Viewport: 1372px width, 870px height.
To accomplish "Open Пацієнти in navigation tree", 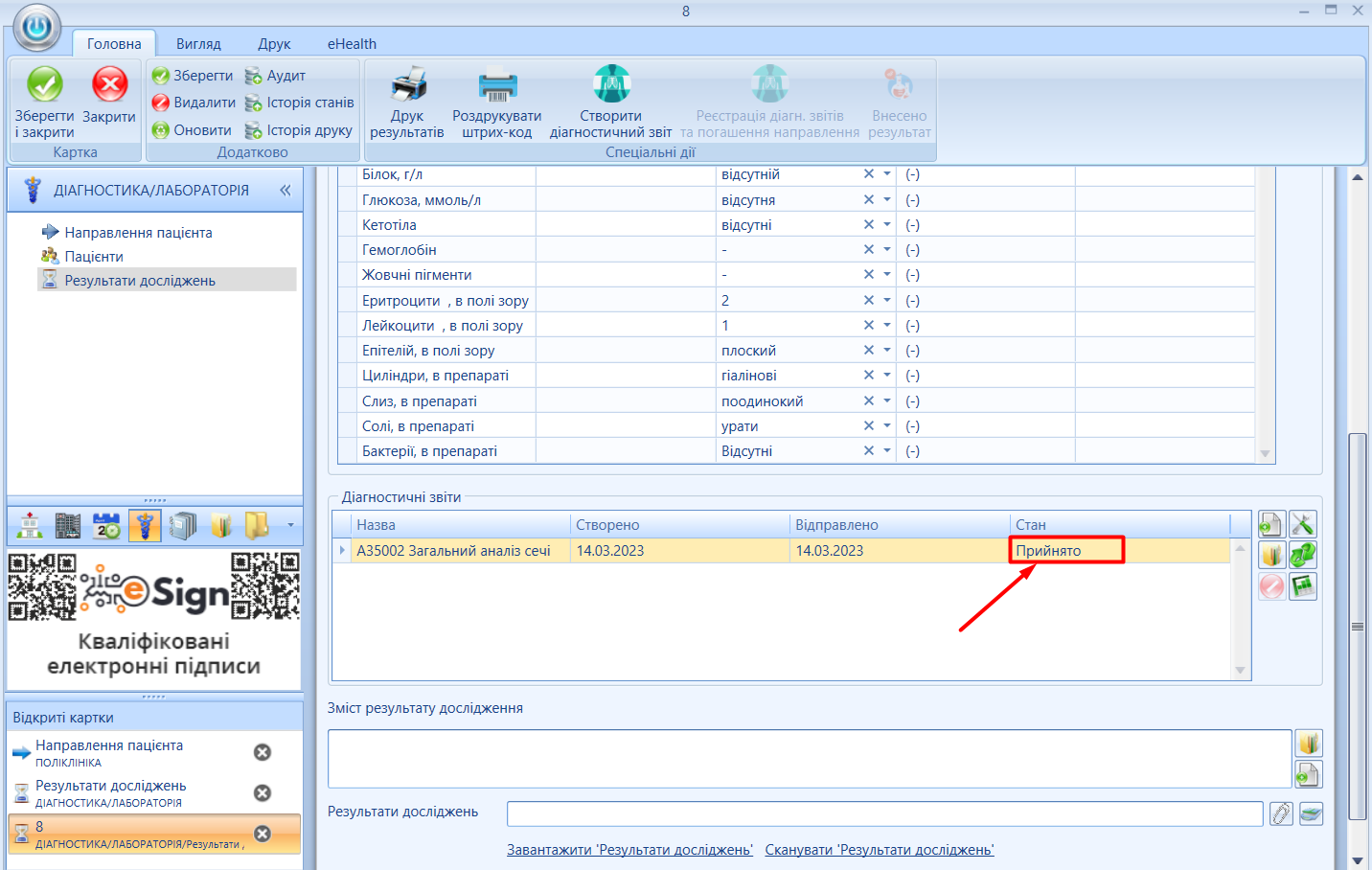I will (x=94, y=256).
